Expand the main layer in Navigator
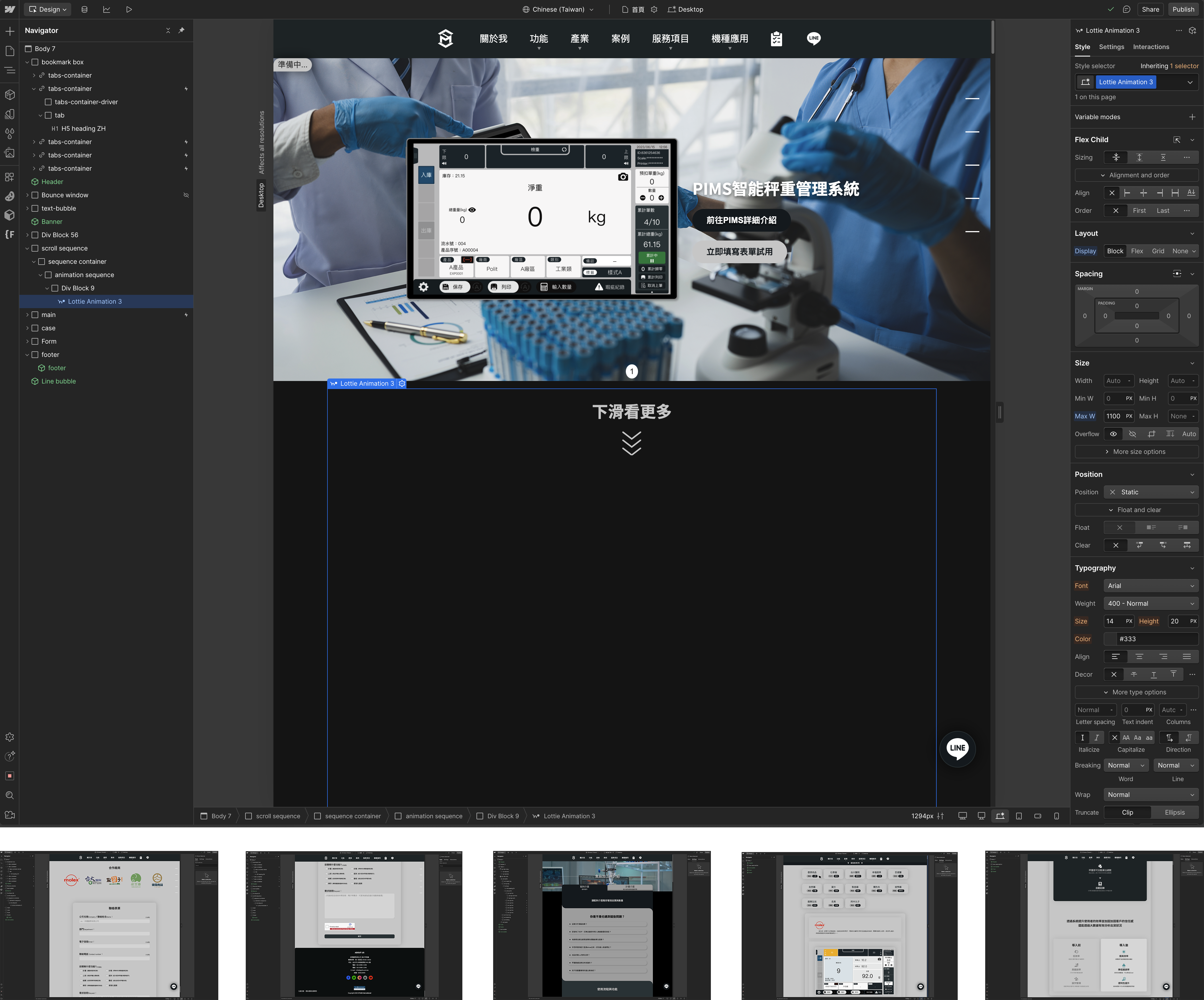 coord(27,315)
